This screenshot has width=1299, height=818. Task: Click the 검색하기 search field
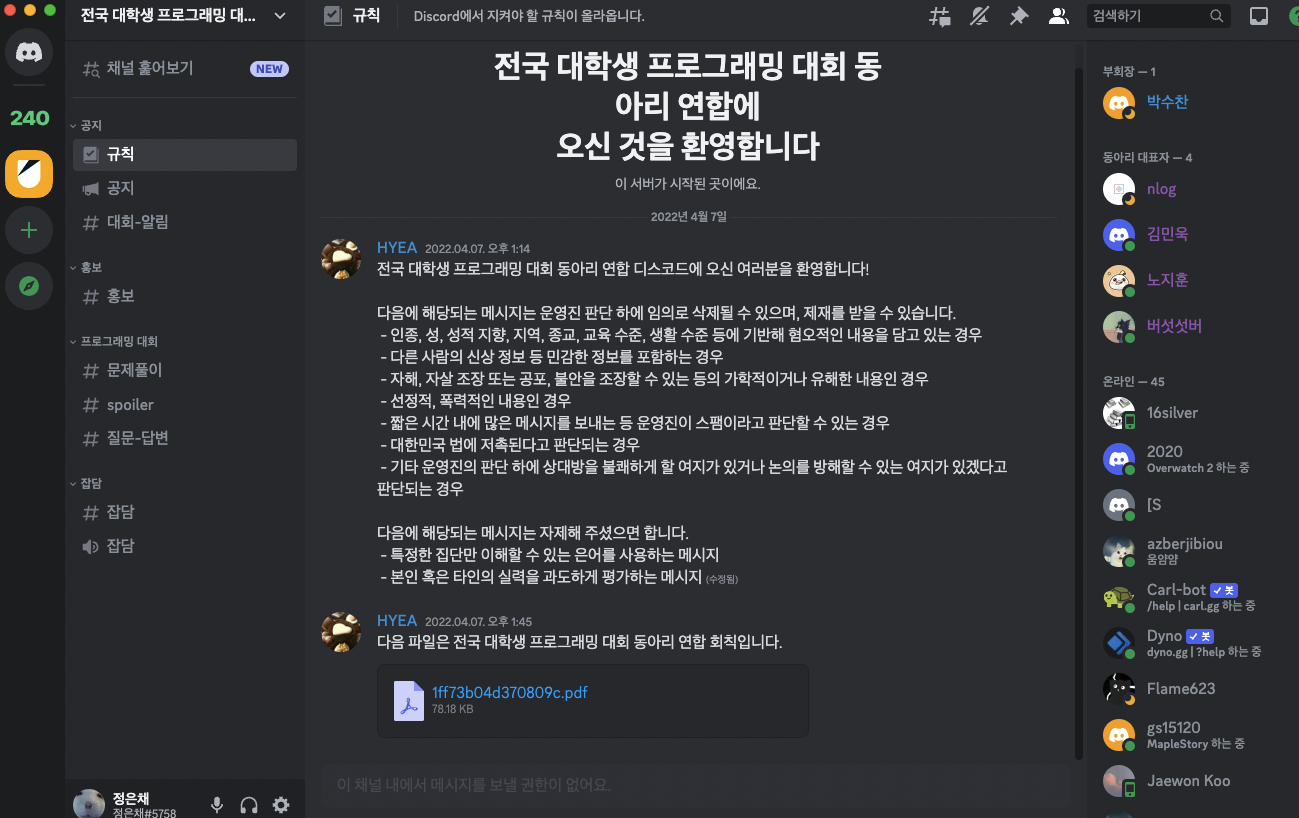pyautogui.click(x=1158, y=16)
